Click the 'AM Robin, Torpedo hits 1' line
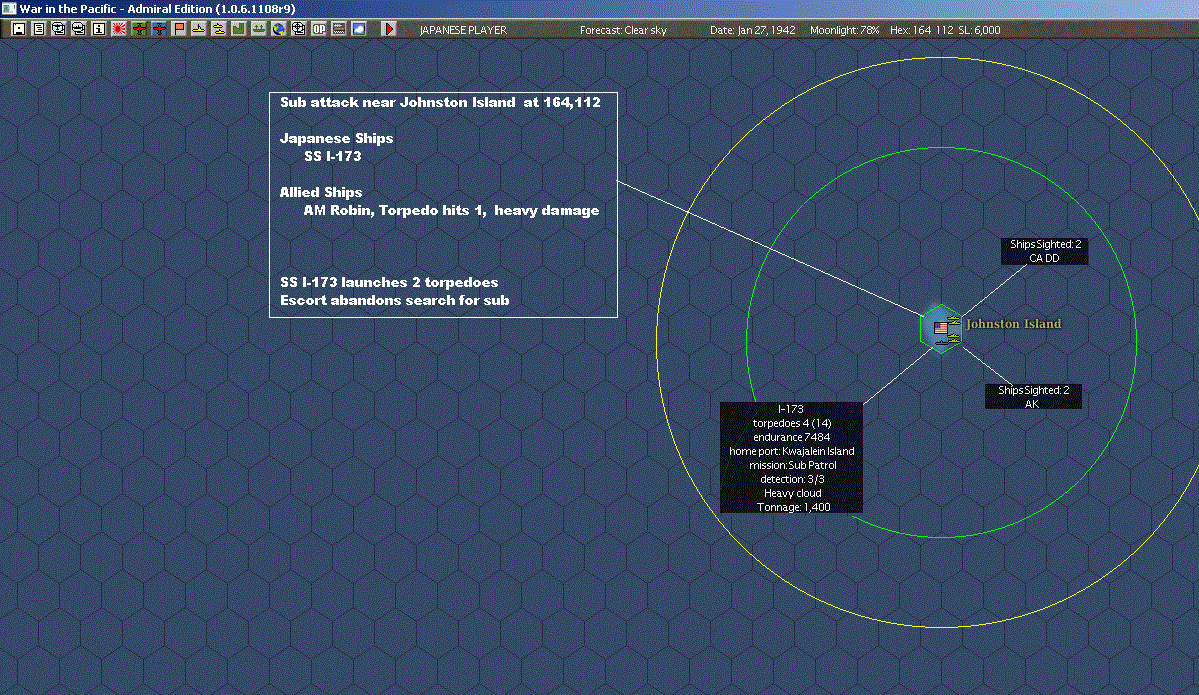The height and width of the screenshot is (695, 1199). coord(395,210)
